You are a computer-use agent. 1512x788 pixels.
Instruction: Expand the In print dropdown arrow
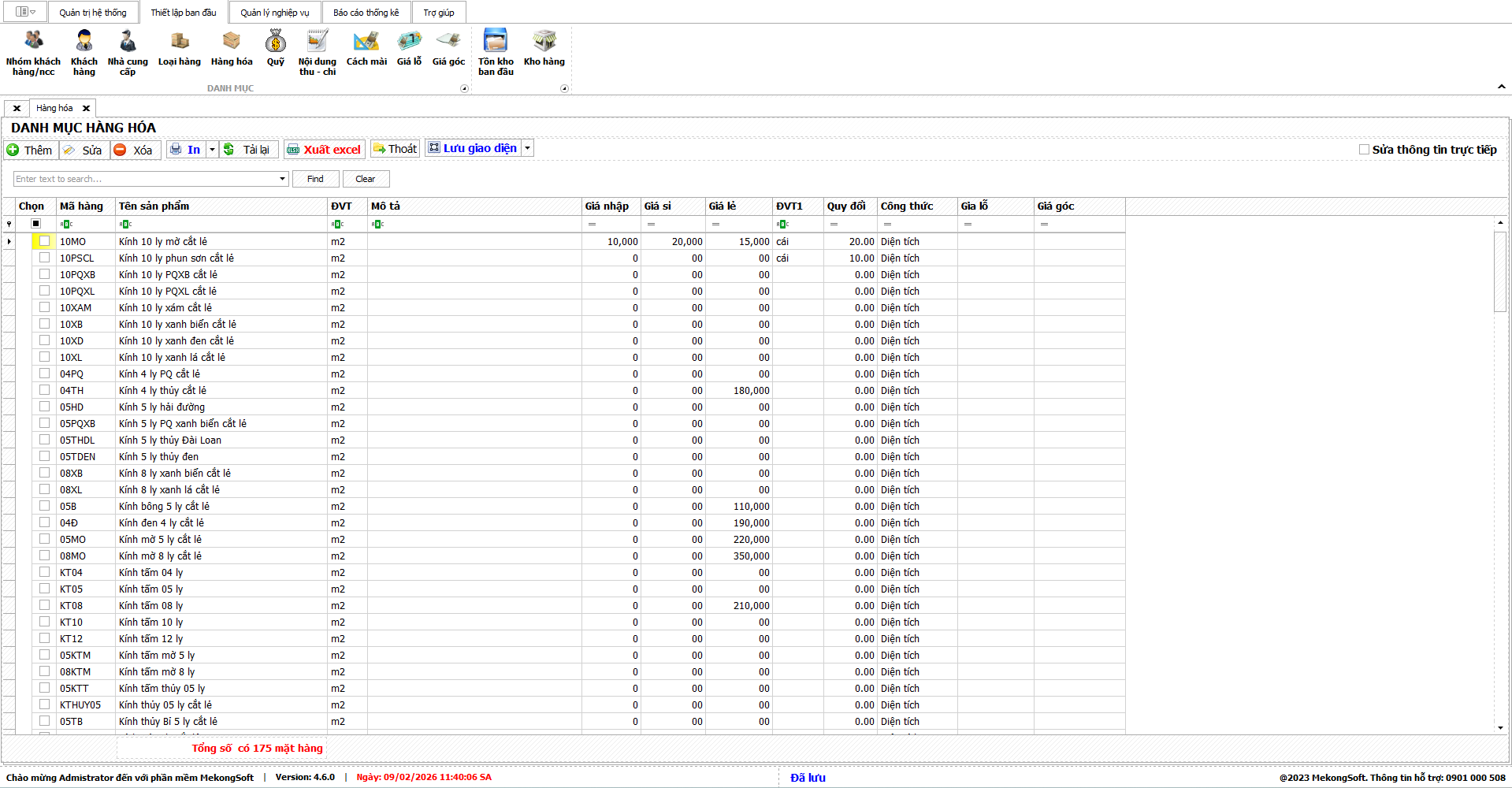[212, 150]
